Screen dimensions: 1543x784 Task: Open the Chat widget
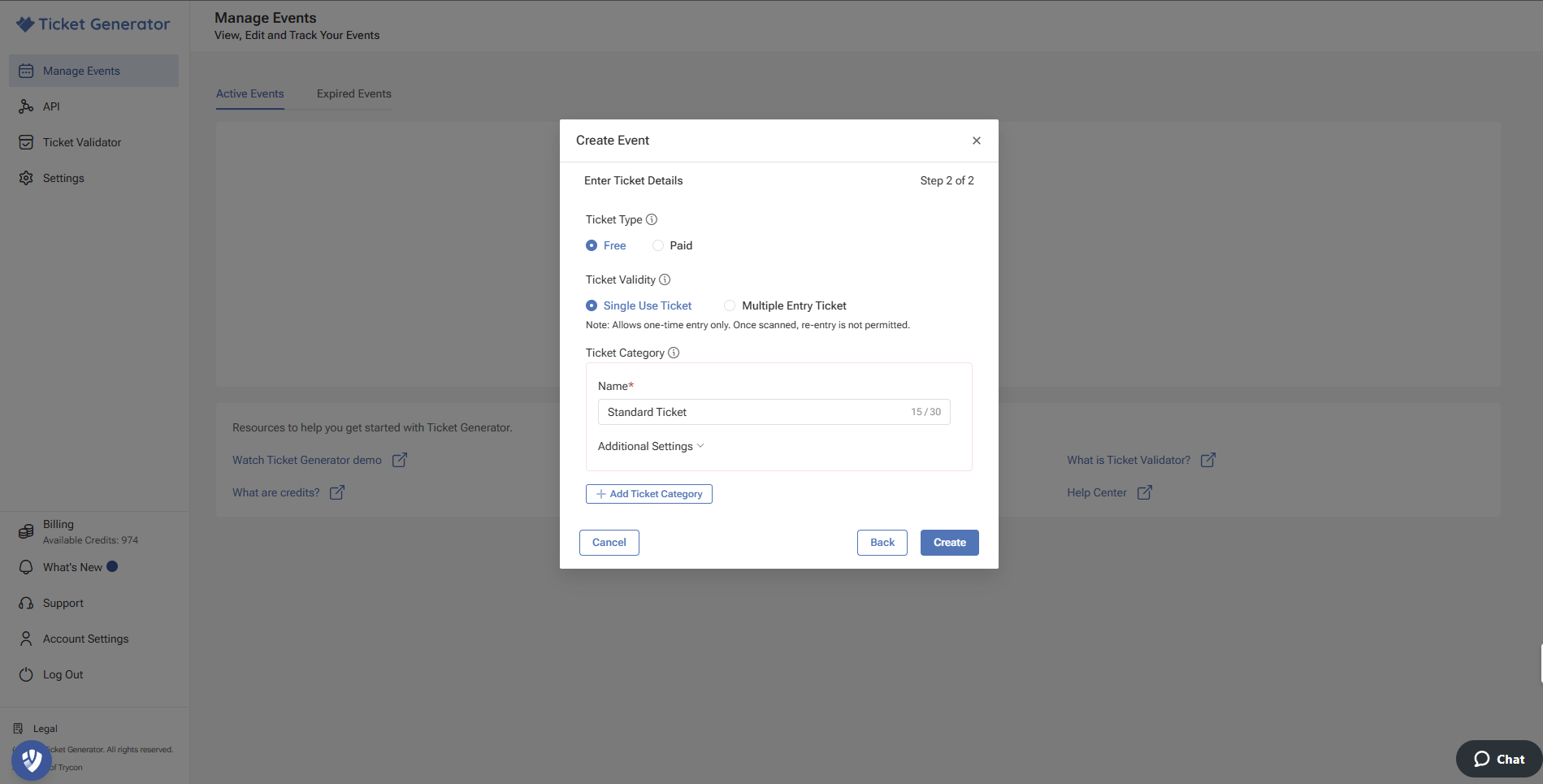point(1499,759)
